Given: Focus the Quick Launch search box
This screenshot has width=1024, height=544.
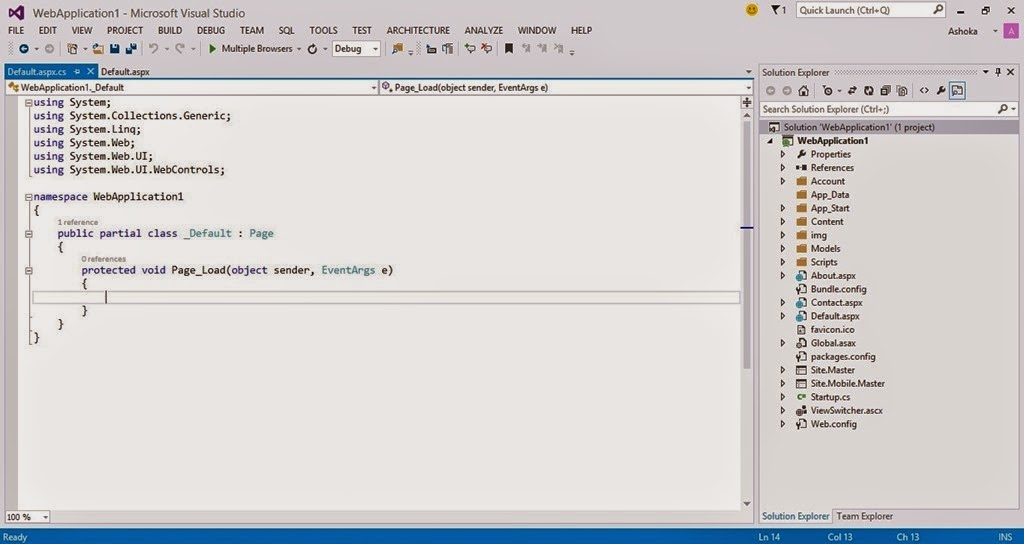Looking at the screenshot, I should tap(871, 10).
